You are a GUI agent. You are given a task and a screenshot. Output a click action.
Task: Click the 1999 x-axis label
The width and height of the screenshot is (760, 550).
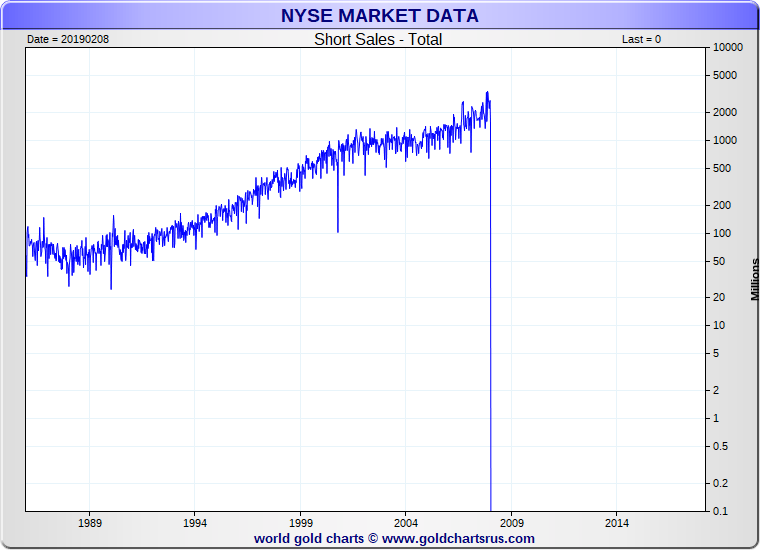coord(301,523)
